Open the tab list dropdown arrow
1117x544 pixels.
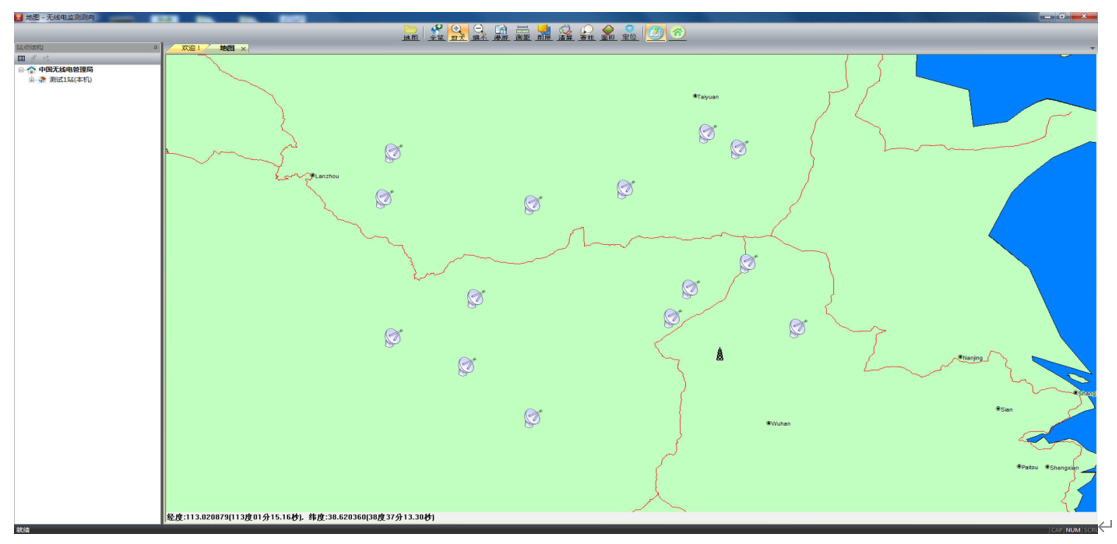tap(1092, 48)
